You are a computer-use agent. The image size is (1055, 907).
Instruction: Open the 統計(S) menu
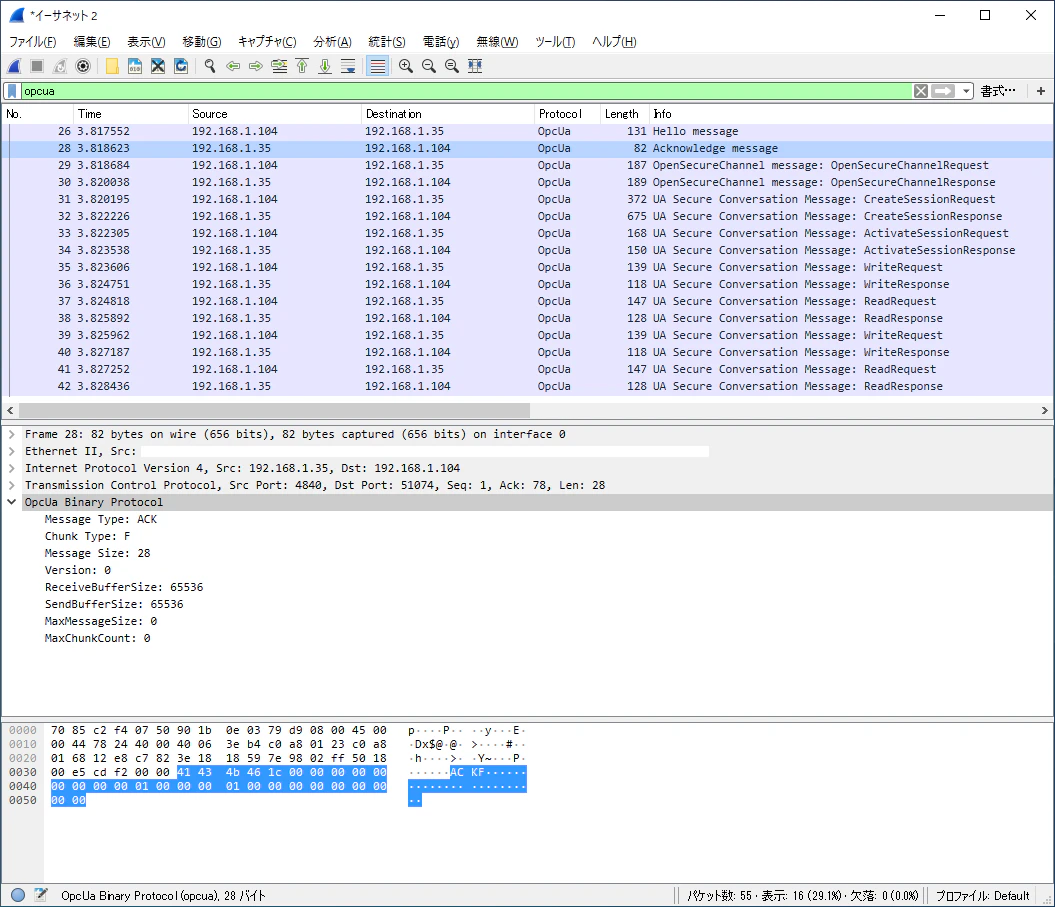click(387, 42)
